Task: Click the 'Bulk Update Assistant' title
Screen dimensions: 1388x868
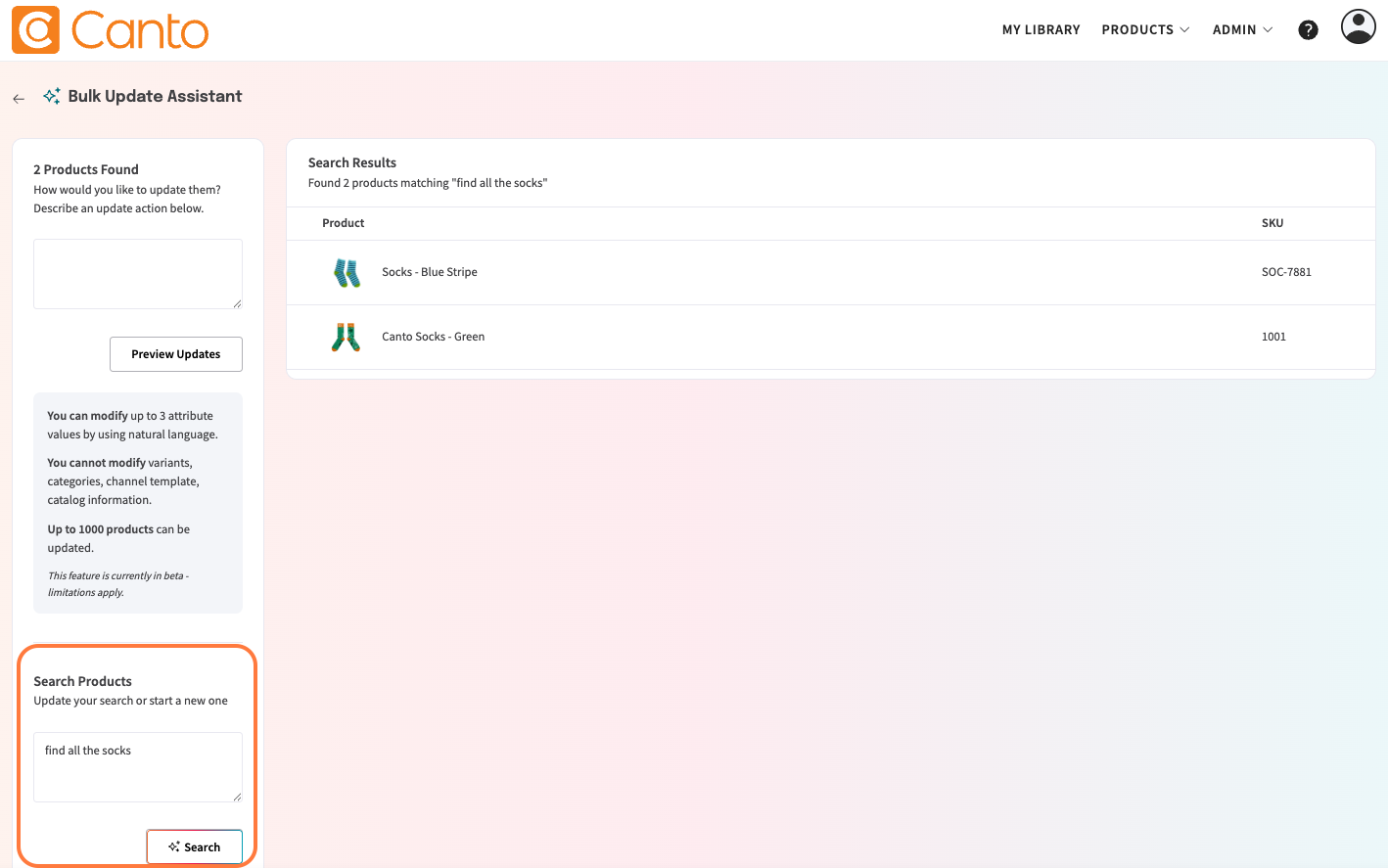Action: pos(155,96)
